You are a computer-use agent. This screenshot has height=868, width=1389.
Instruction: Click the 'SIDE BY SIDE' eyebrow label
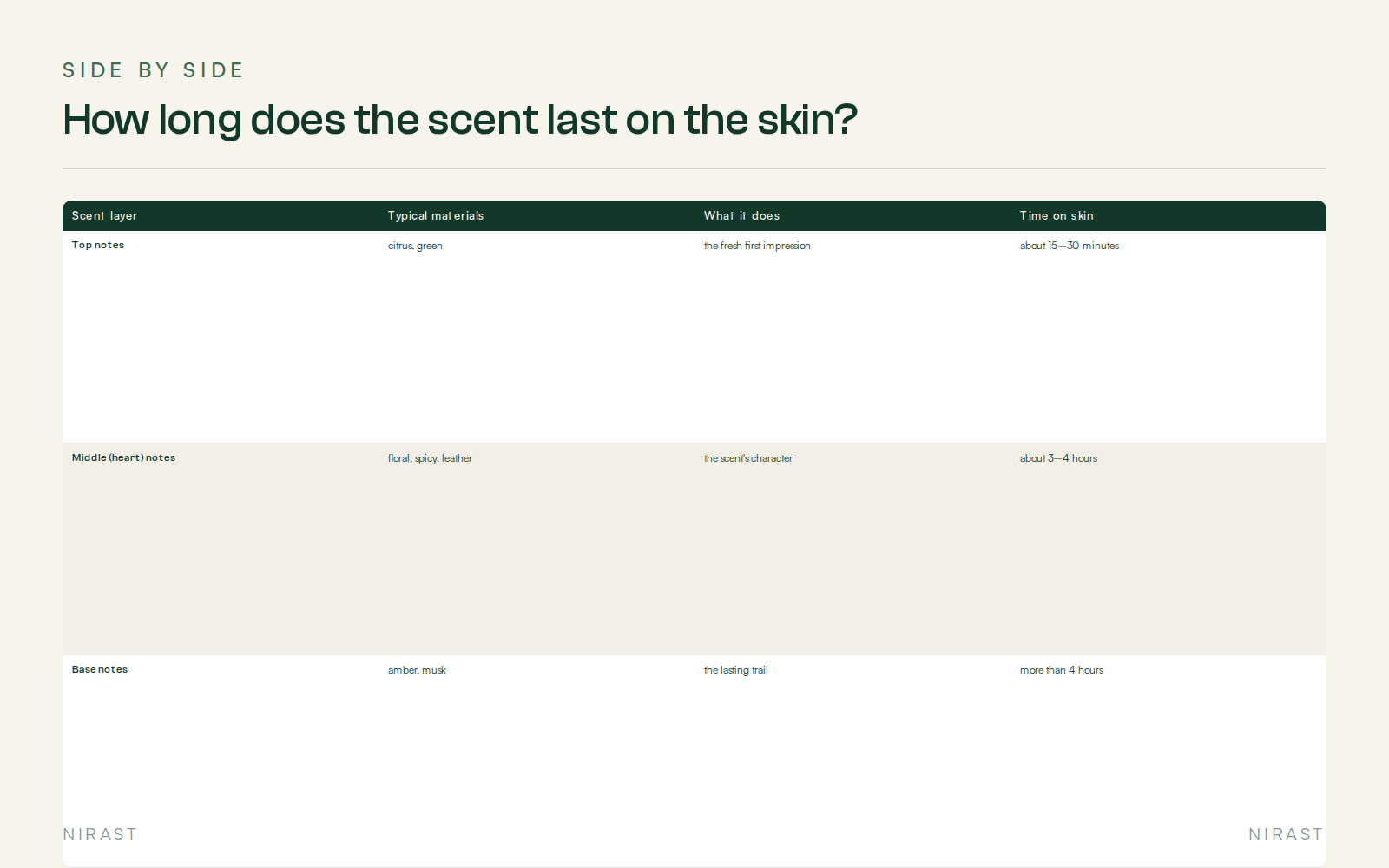(153, 70)
